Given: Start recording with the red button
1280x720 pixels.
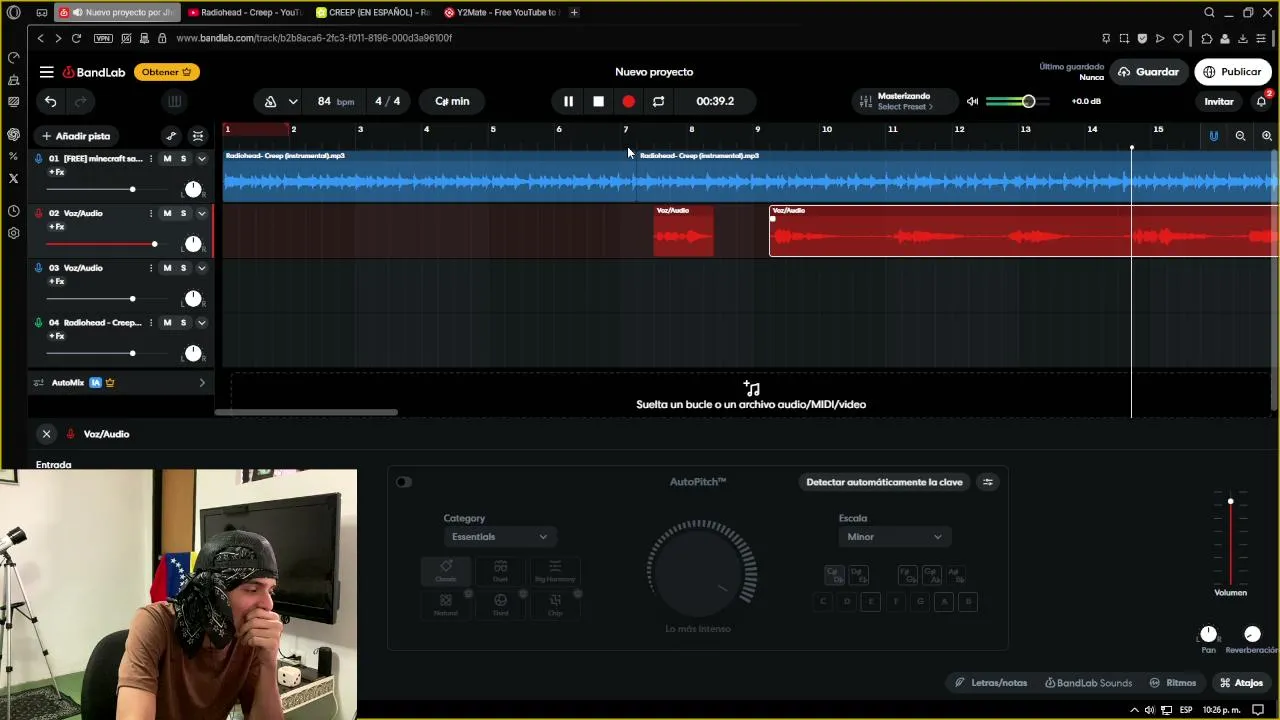Looking at the screenshot, I should click(x=628, y=101).
